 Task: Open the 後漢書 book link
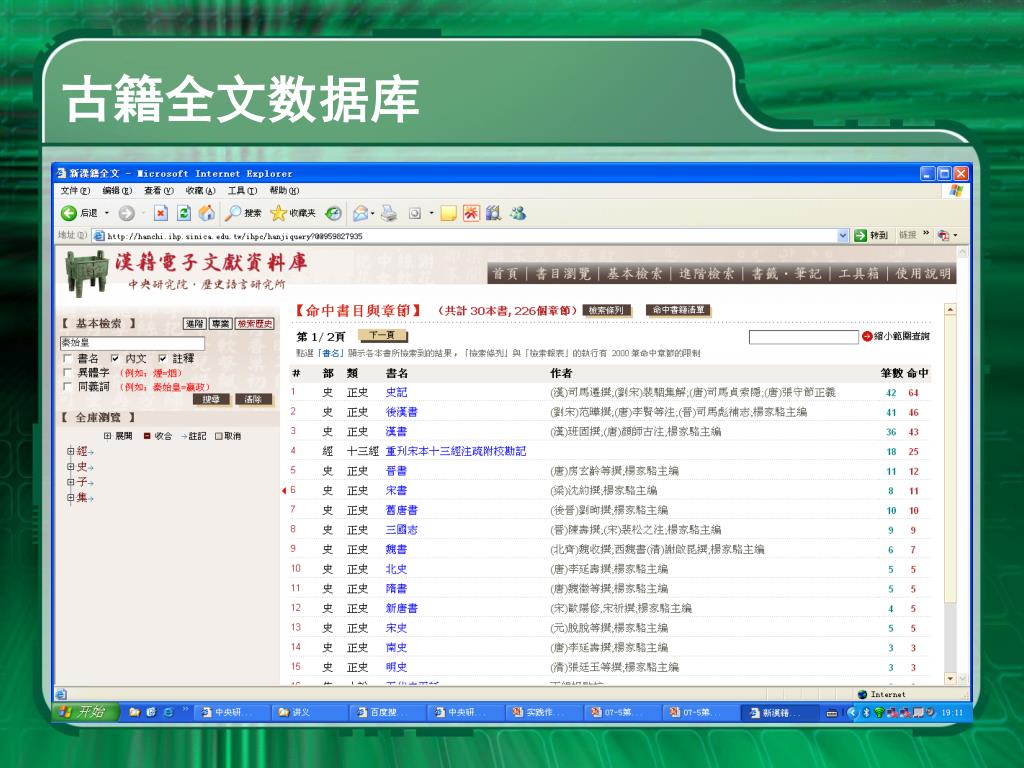tap(402, 412)
